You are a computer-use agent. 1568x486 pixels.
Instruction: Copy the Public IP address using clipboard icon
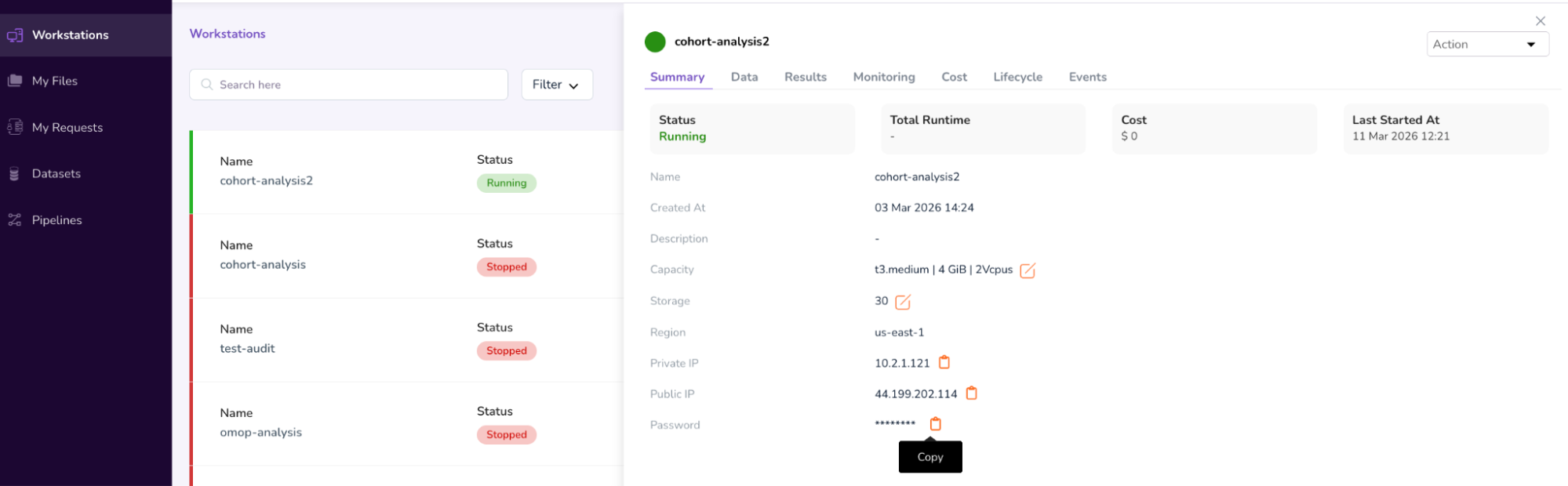[x=971, y=394]
